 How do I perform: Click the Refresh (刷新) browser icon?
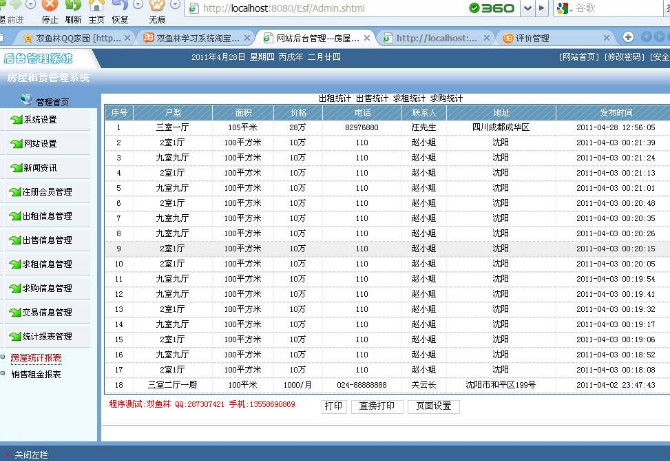click(x=73, y=6)
